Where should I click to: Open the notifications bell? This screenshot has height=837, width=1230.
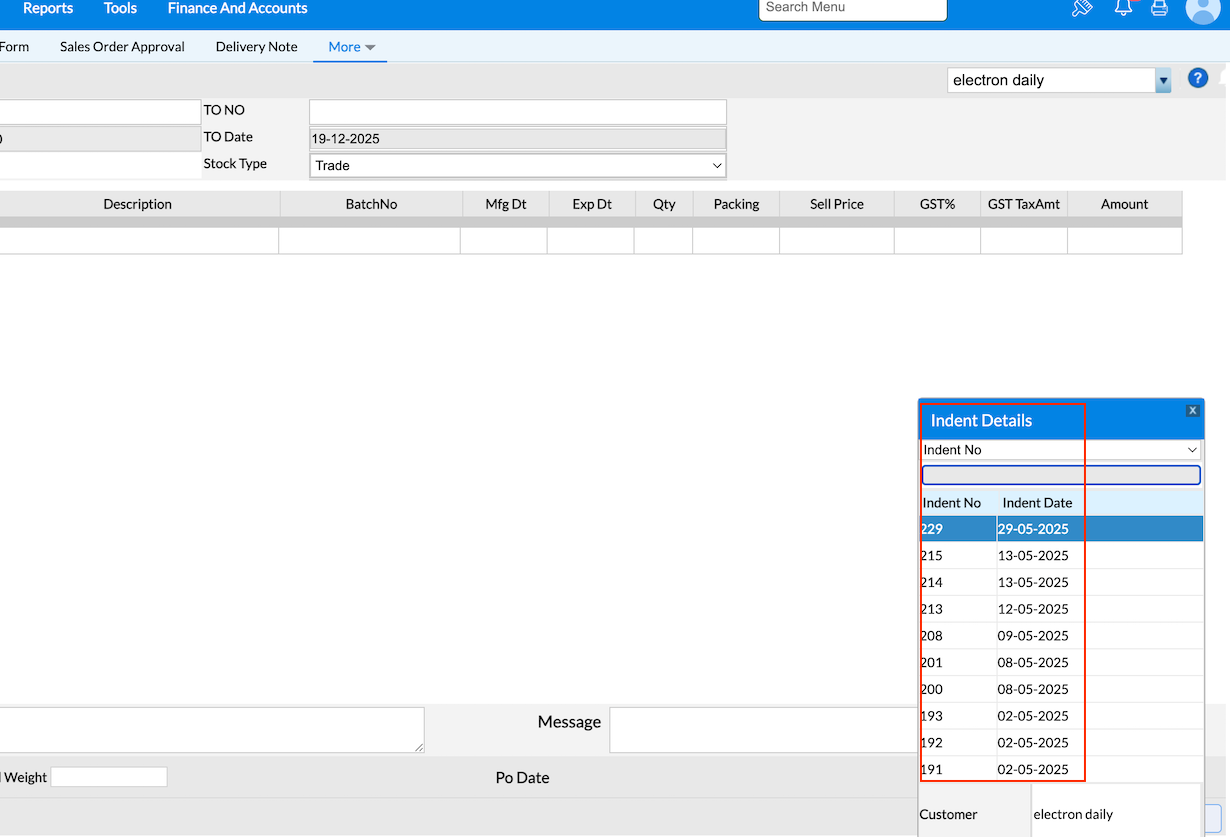coord(1123,8)
